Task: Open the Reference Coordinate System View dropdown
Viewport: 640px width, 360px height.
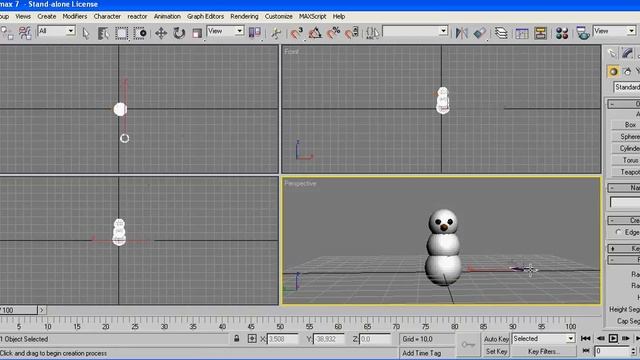Action: click(225, 31)
